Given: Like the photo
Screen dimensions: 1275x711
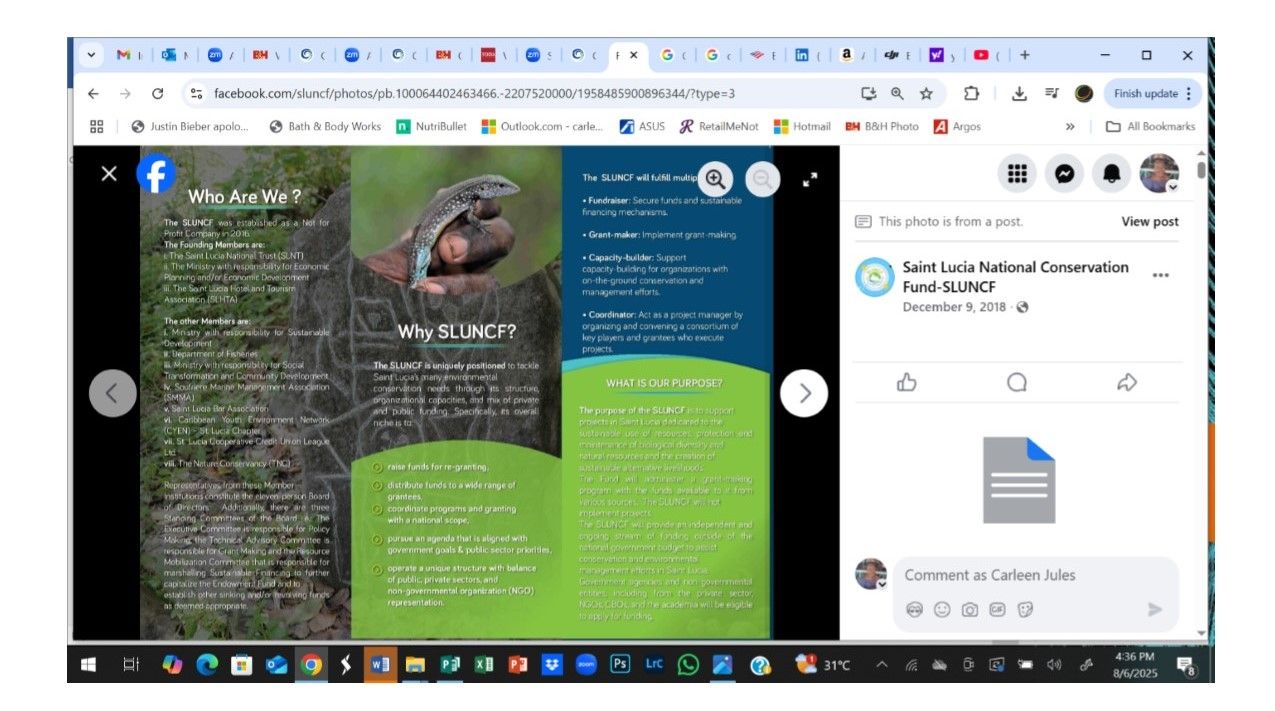Looking at the screenshot, I should point(907,382).
